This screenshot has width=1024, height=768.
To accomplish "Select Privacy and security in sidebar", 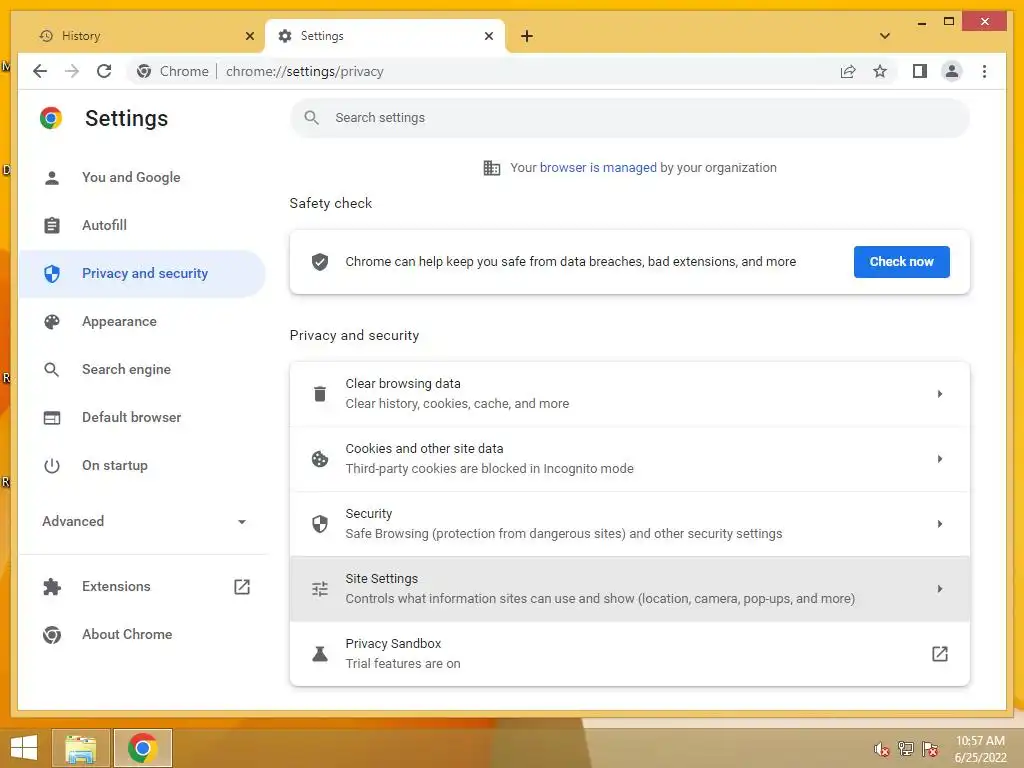I will [x=142, y=274].
